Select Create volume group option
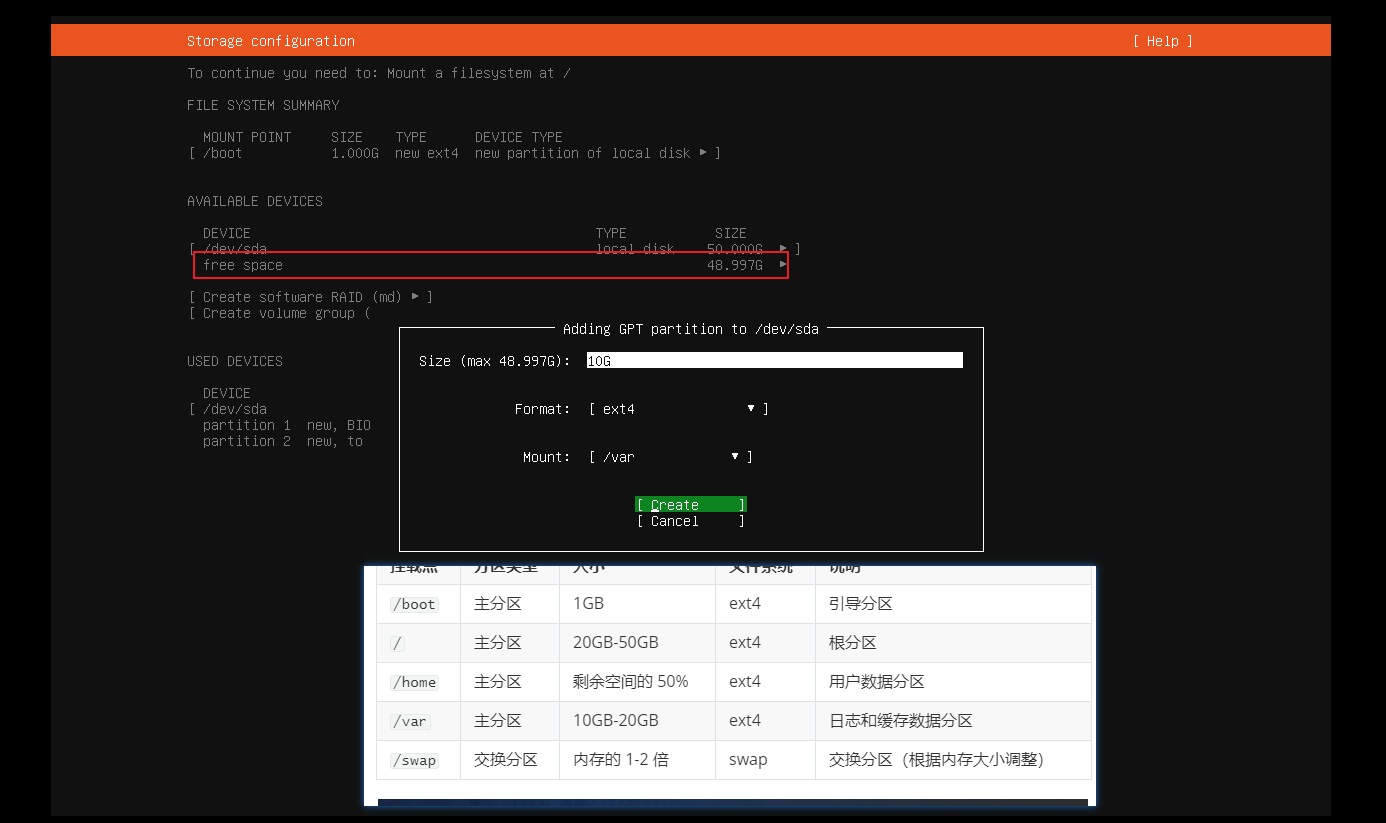Image resolution: width=1386 pixels, height=823 pixels. tap(279, 313)
